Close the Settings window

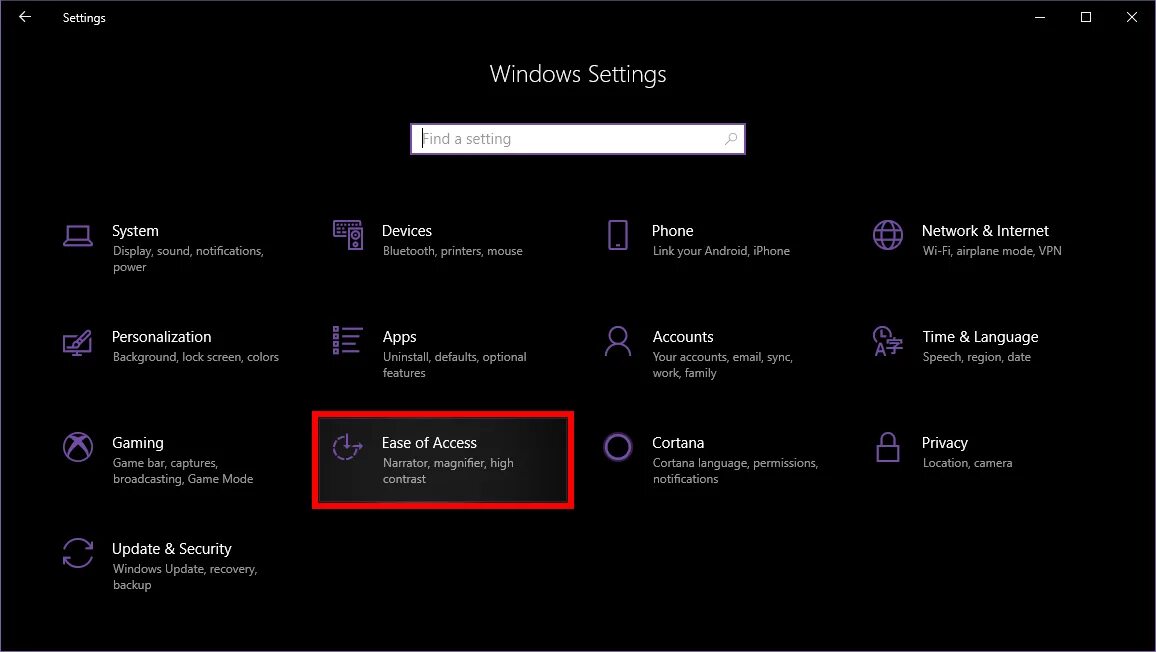[1132, 17]
